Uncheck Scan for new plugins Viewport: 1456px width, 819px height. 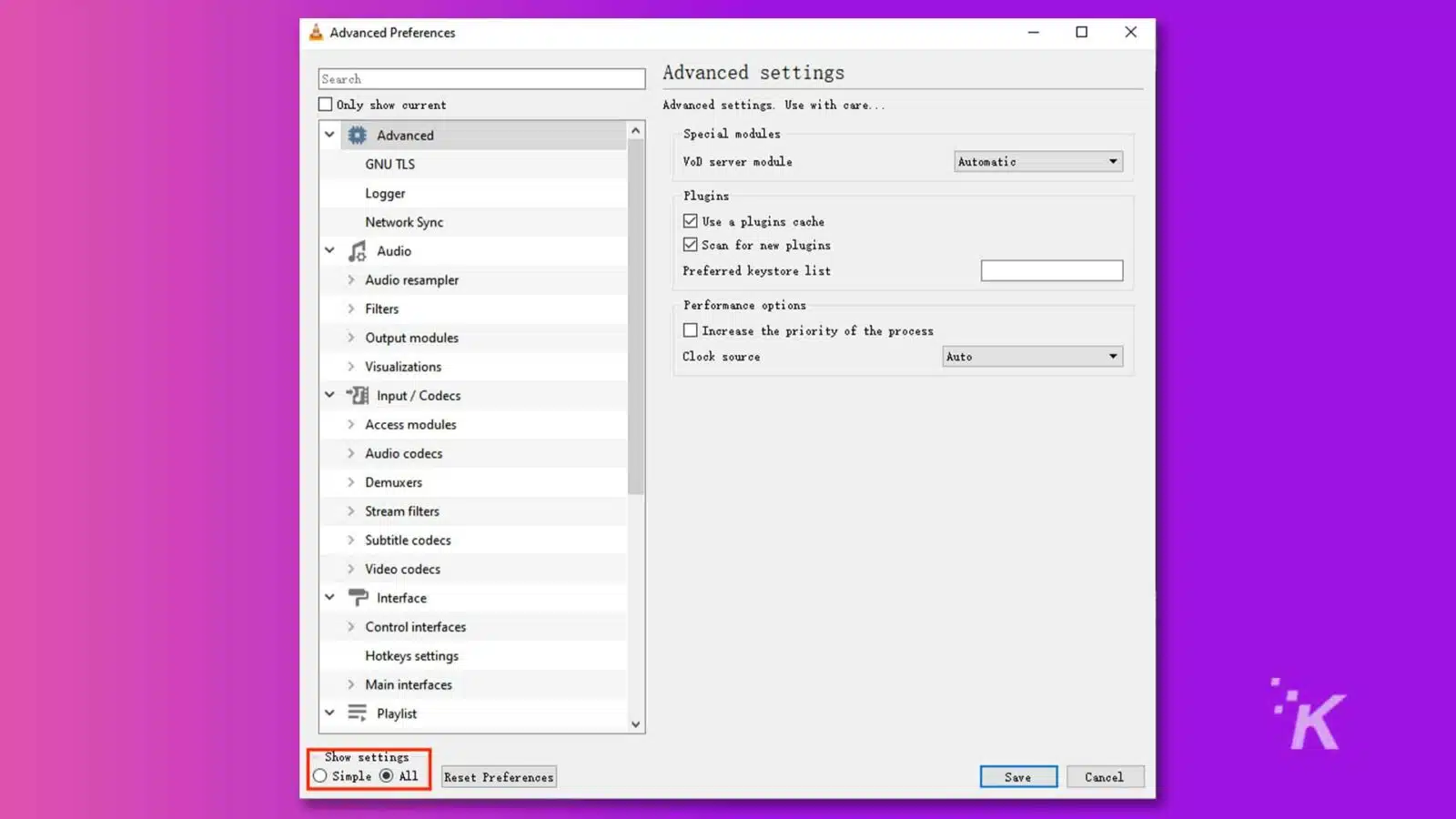point(690,244)
